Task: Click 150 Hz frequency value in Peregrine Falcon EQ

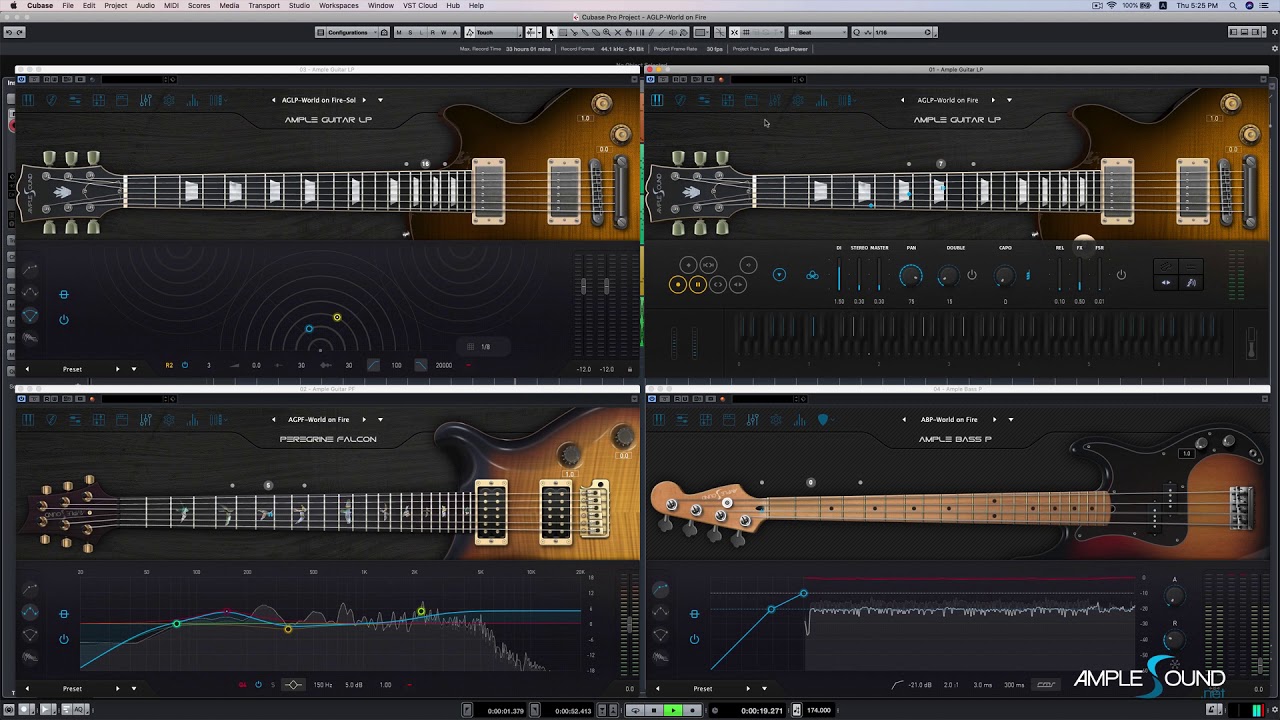Action: point(323,685)
